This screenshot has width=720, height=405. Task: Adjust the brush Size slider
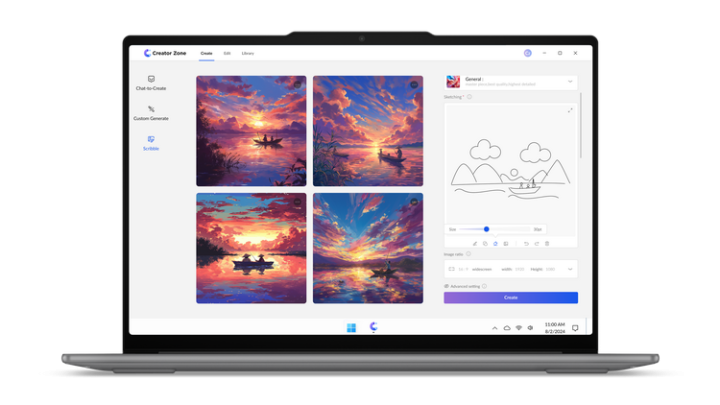[486, 229]
